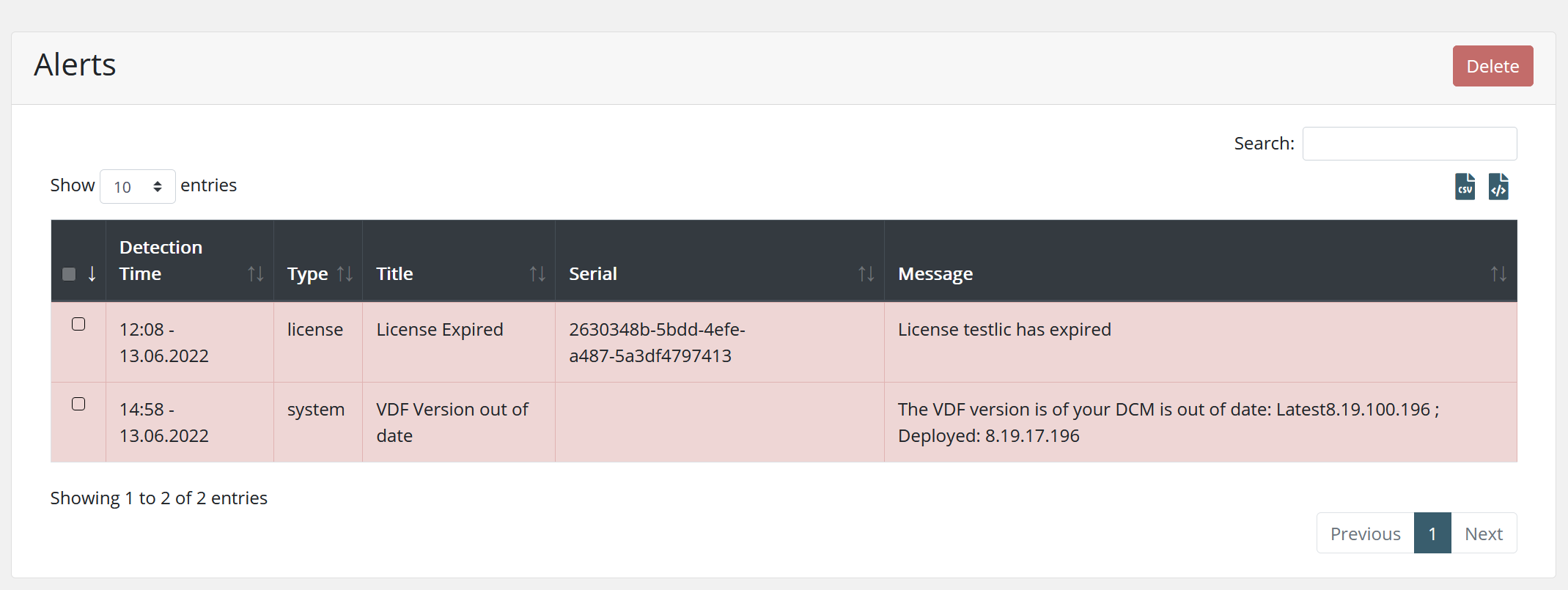Sort by Serial column arrows
The image size is (1568, 590).
coord(866,274)
